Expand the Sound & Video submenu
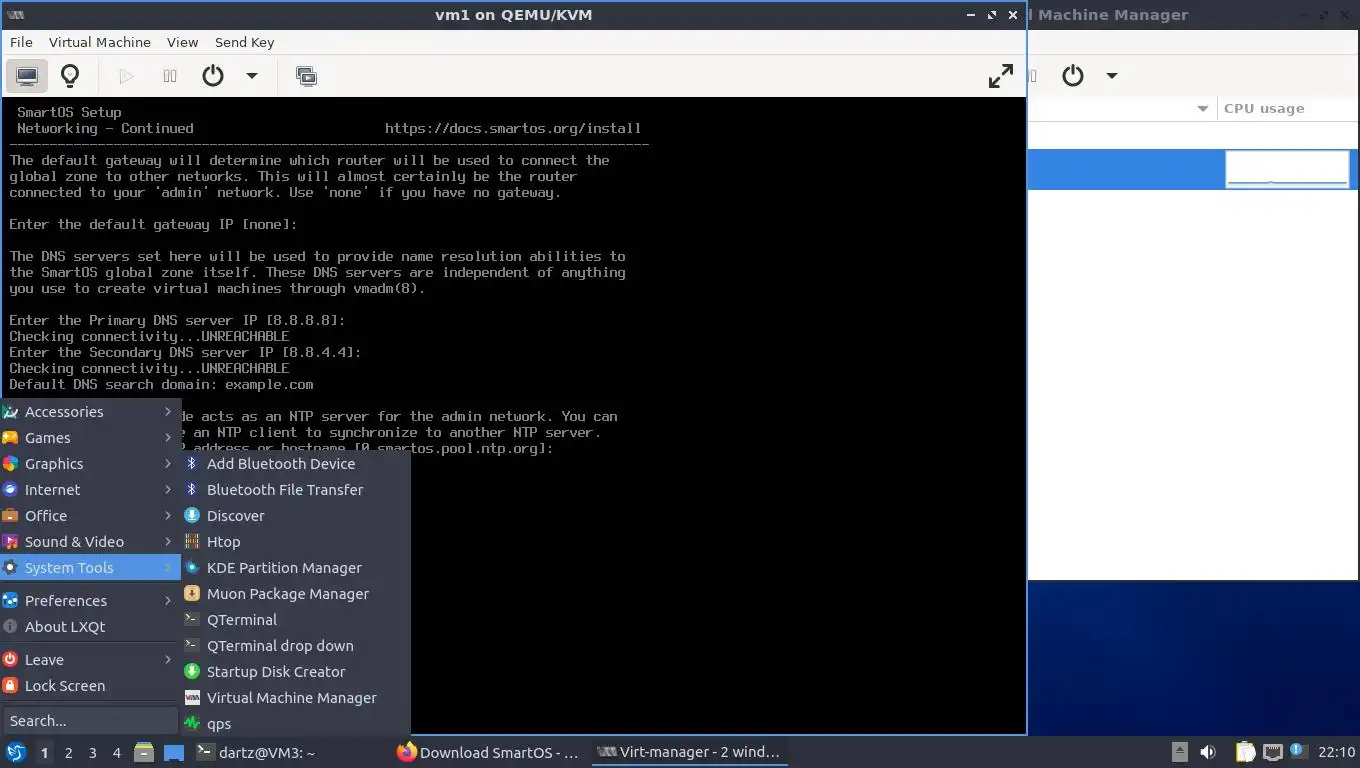 [x=90, y=542]
